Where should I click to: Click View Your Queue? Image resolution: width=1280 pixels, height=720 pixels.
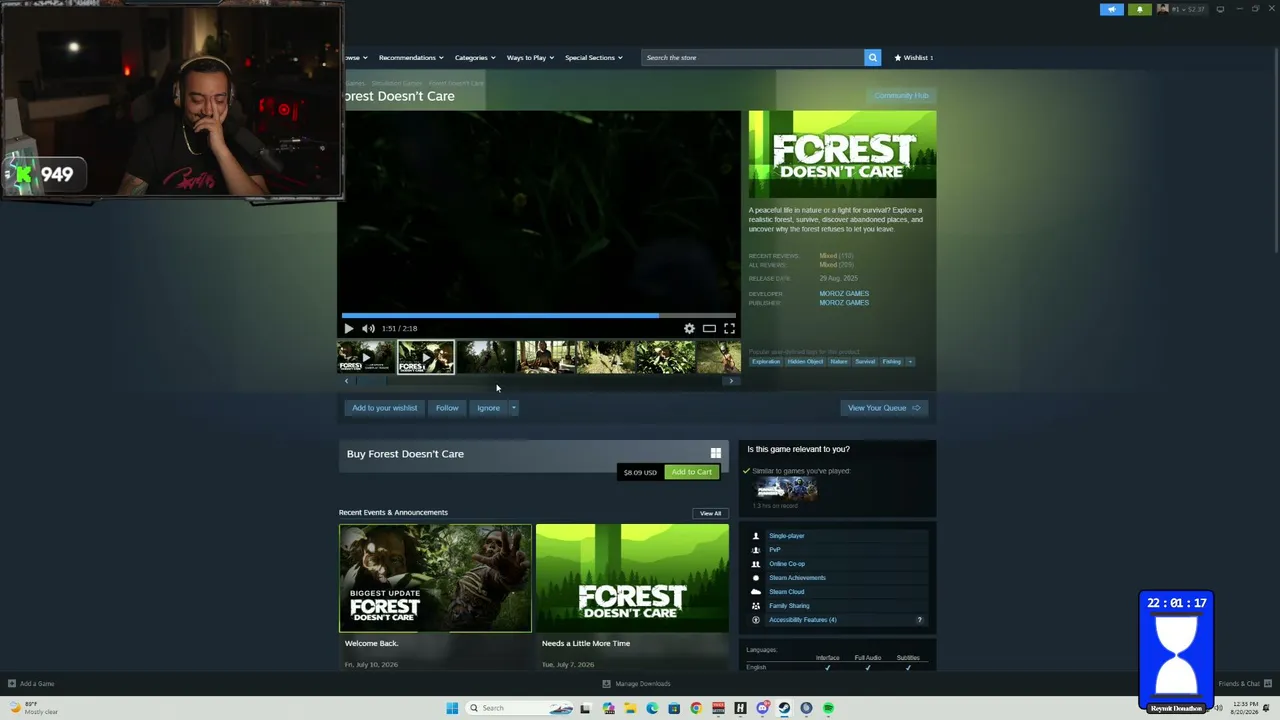[884, 408]
